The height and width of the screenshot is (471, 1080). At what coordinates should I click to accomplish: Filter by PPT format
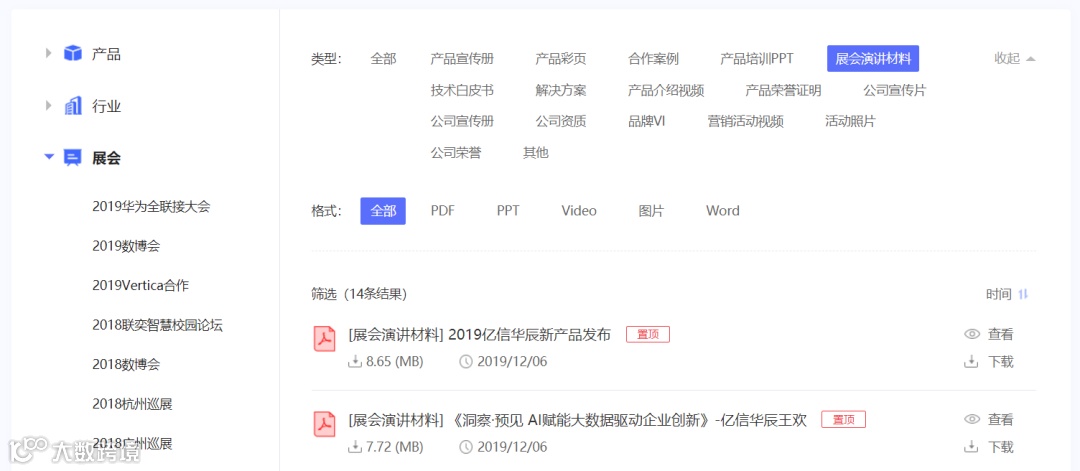pyautogui.click(x=508, y=211)
